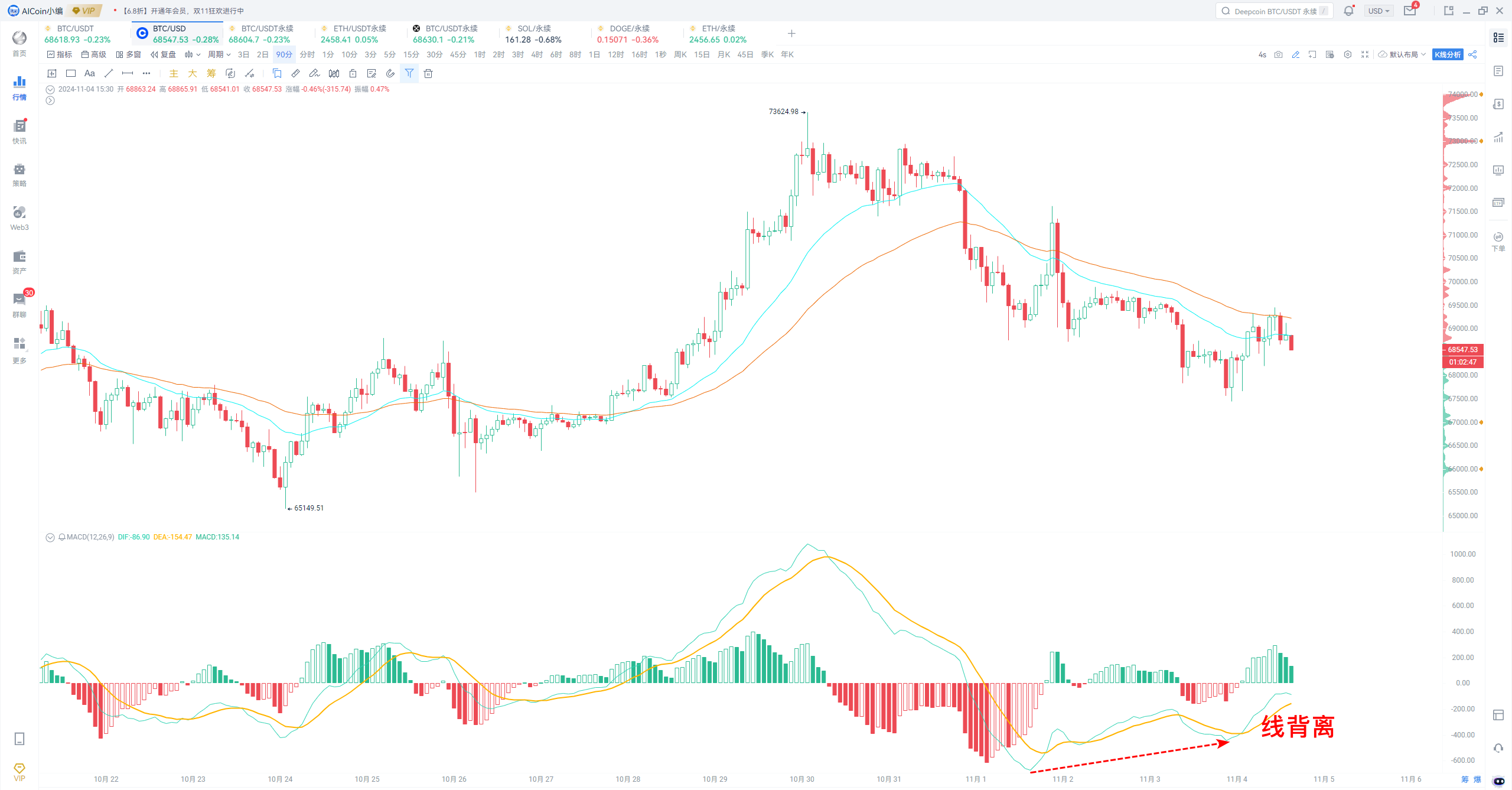Select the trend line drawing tool
Screen dimensions: 1512x790
109,73
